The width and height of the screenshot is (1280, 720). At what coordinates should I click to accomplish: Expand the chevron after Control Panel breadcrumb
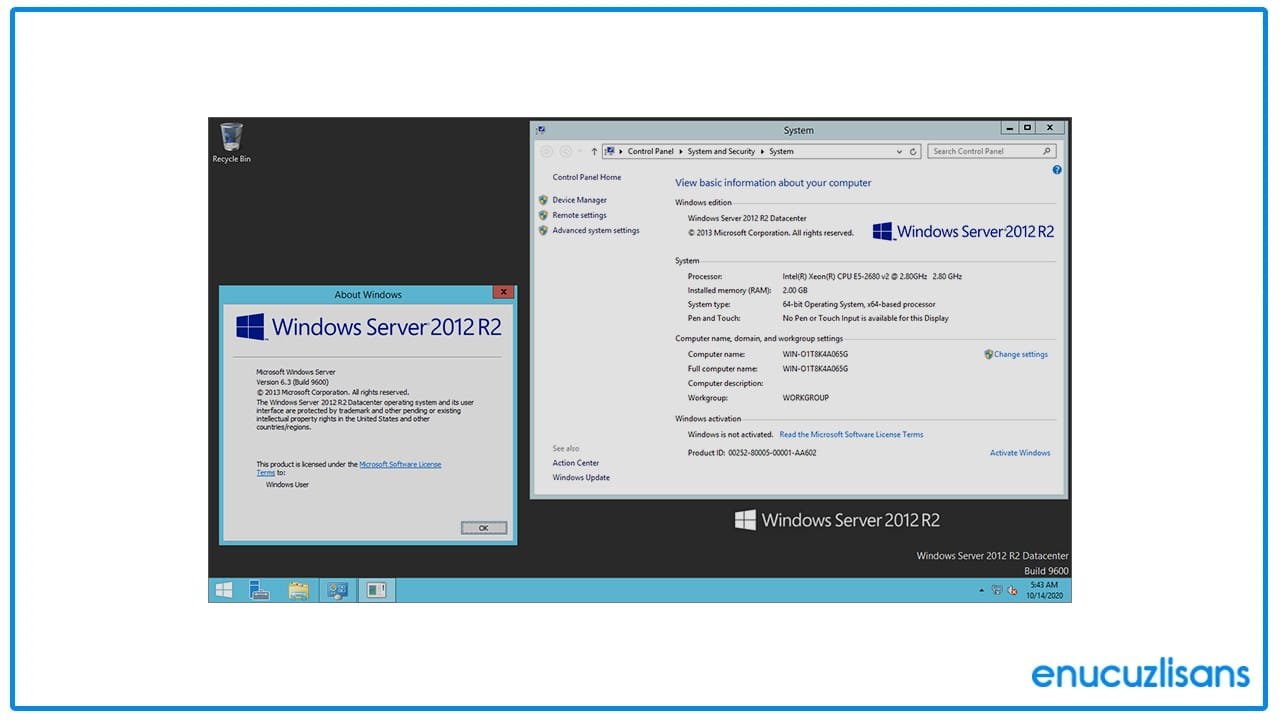[x=681, y=152]
